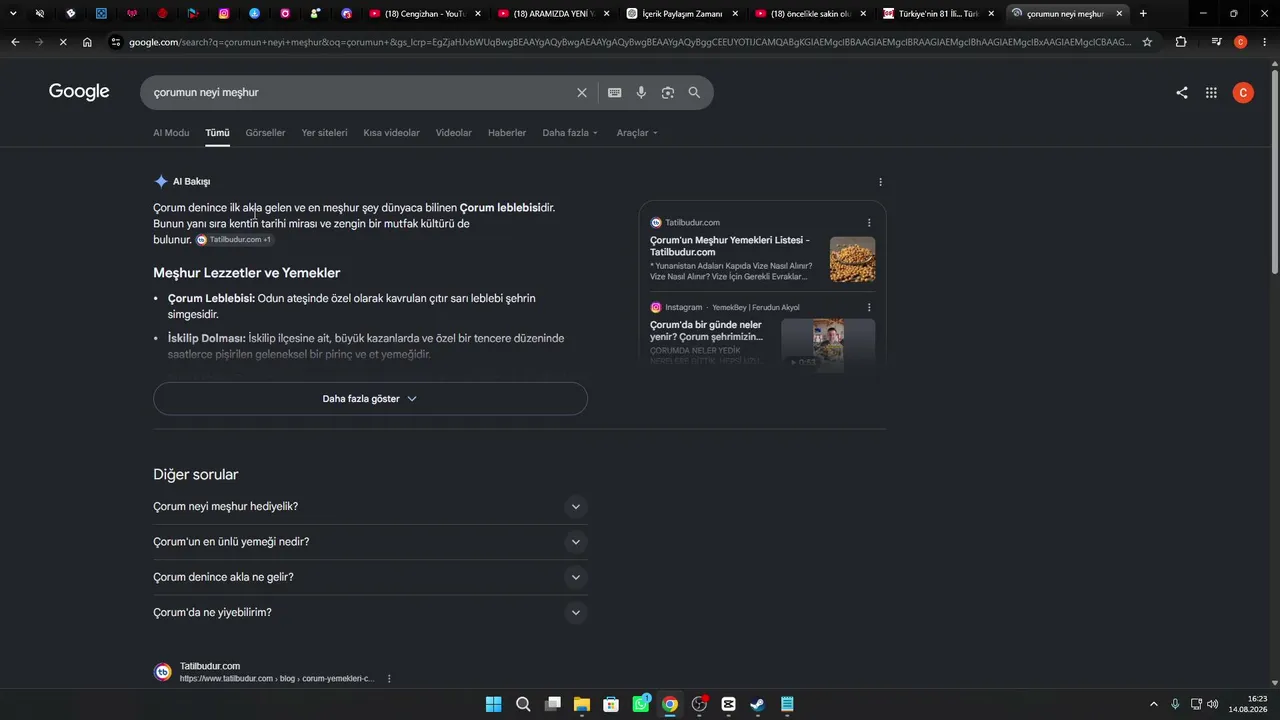
Task: Open the 'Araçlar' tools dropdown
Action: [637, 133]
